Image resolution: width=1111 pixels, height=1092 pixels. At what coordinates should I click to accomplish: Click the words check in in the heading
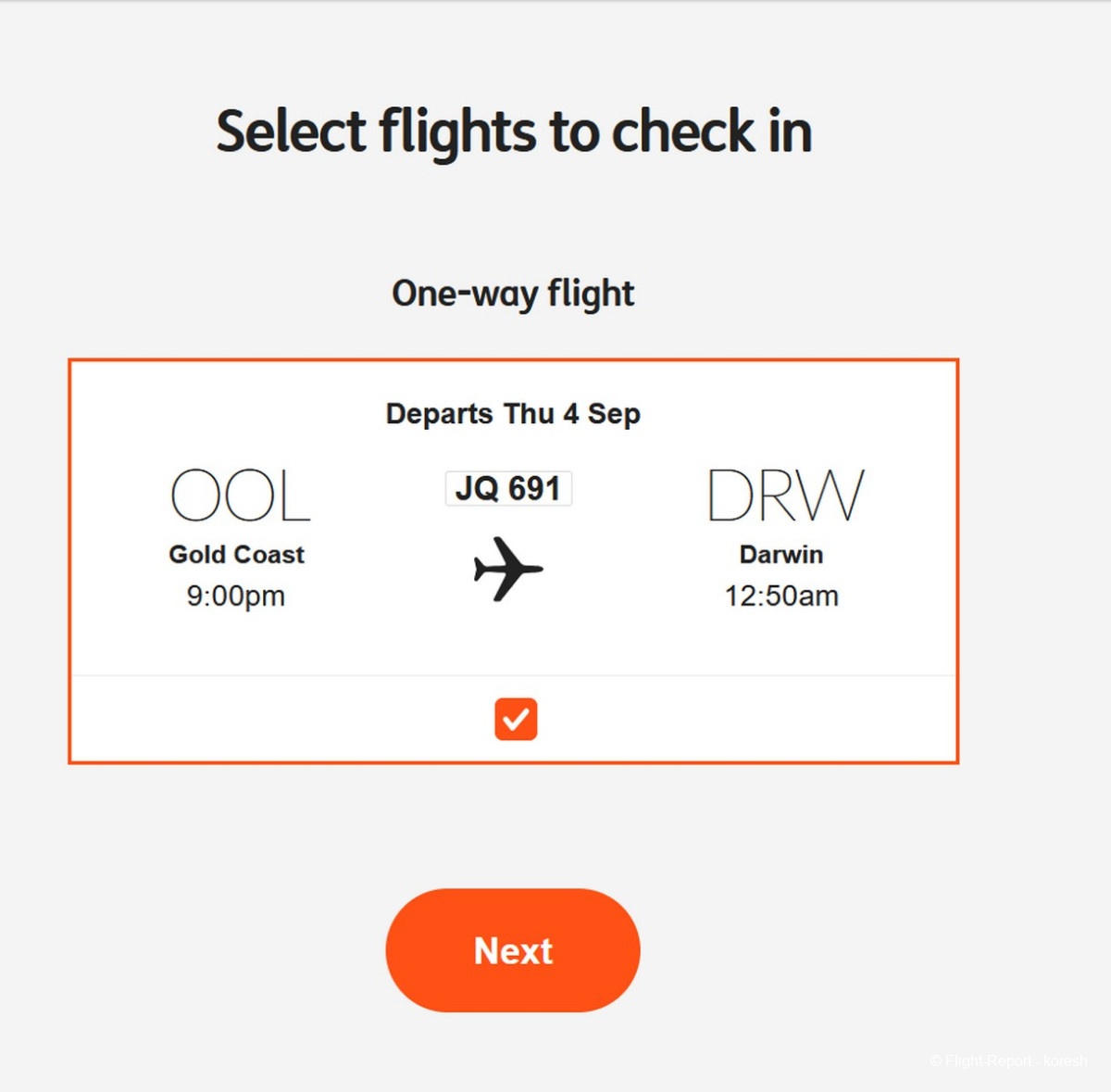[711, 131]
